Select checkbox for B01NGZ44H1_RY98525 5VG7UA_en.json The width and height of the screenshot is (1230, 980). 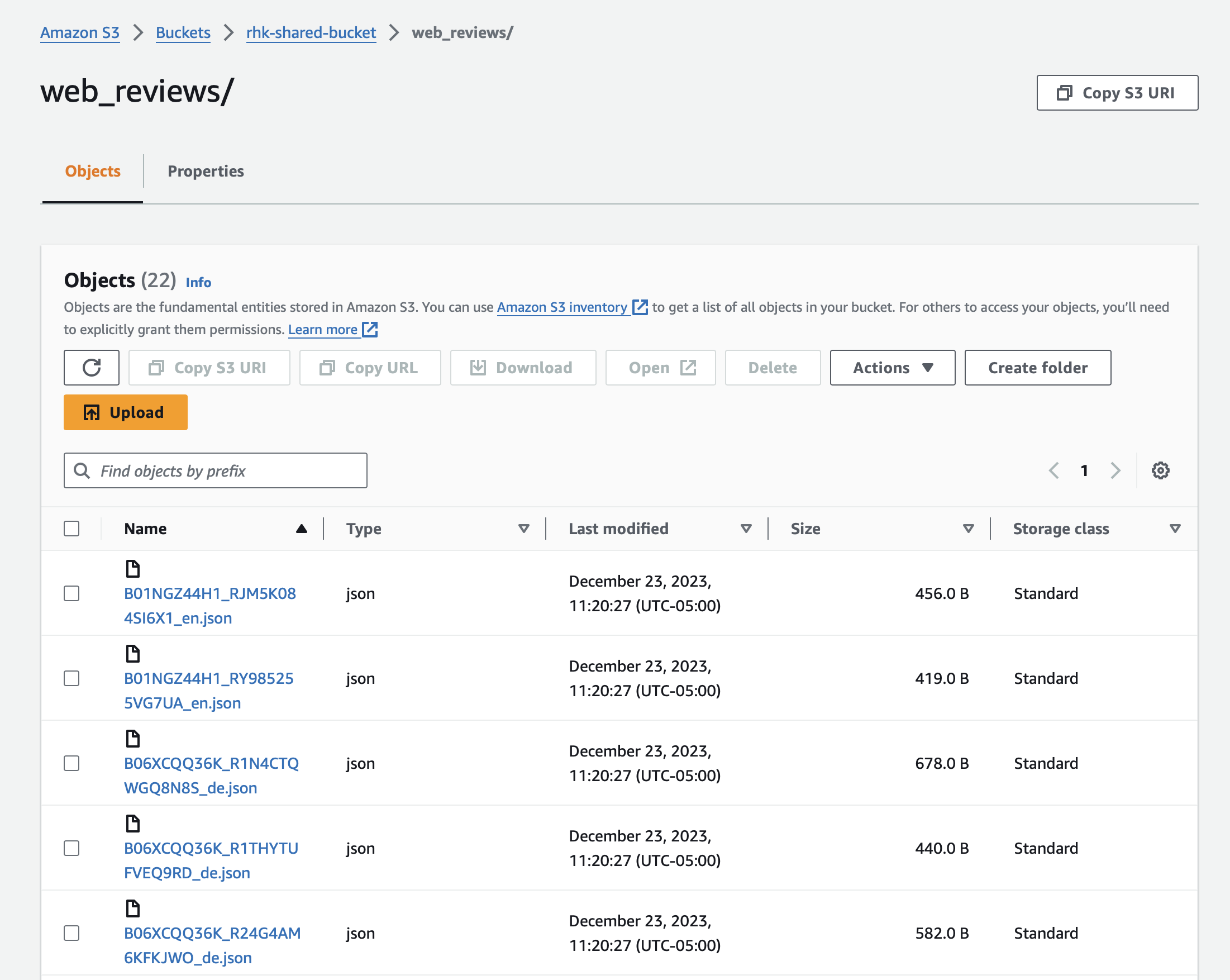click(x=71, y=678)
